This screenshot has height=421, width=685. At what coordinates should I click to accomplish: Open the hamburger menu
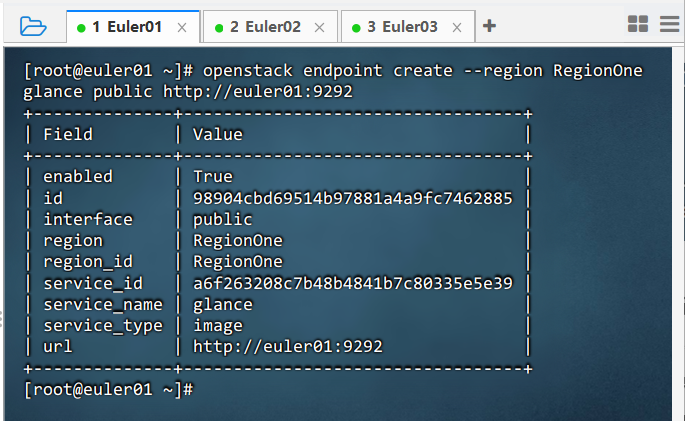tap(670, 24)
